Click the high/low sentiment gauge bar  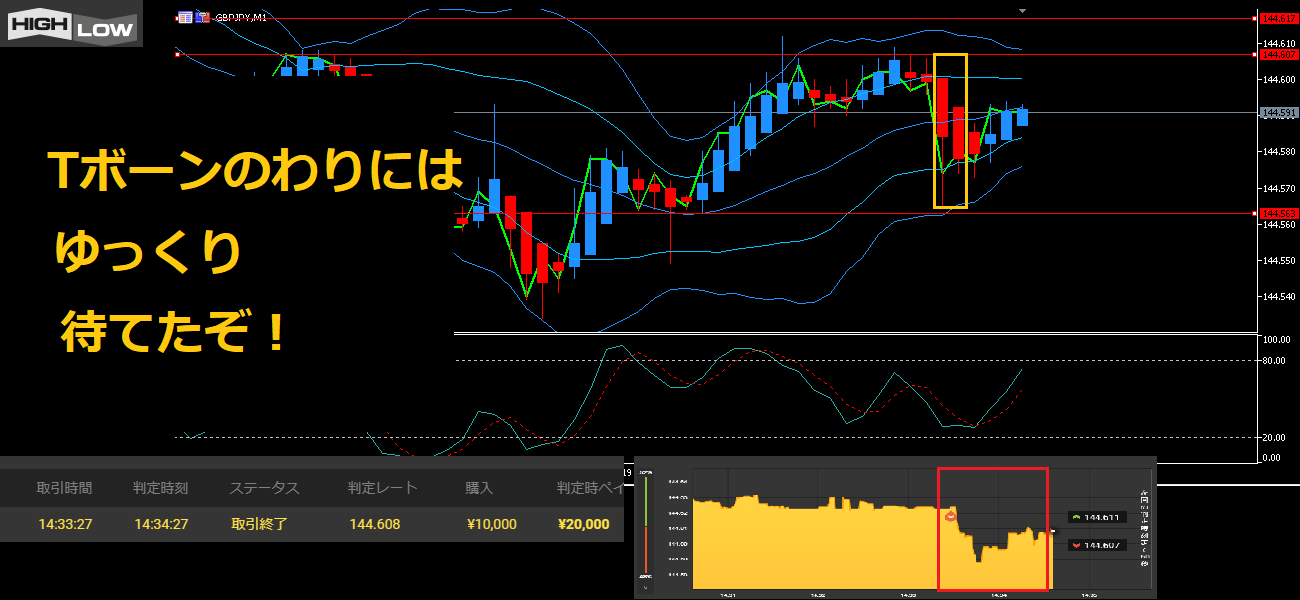(646, 526)
